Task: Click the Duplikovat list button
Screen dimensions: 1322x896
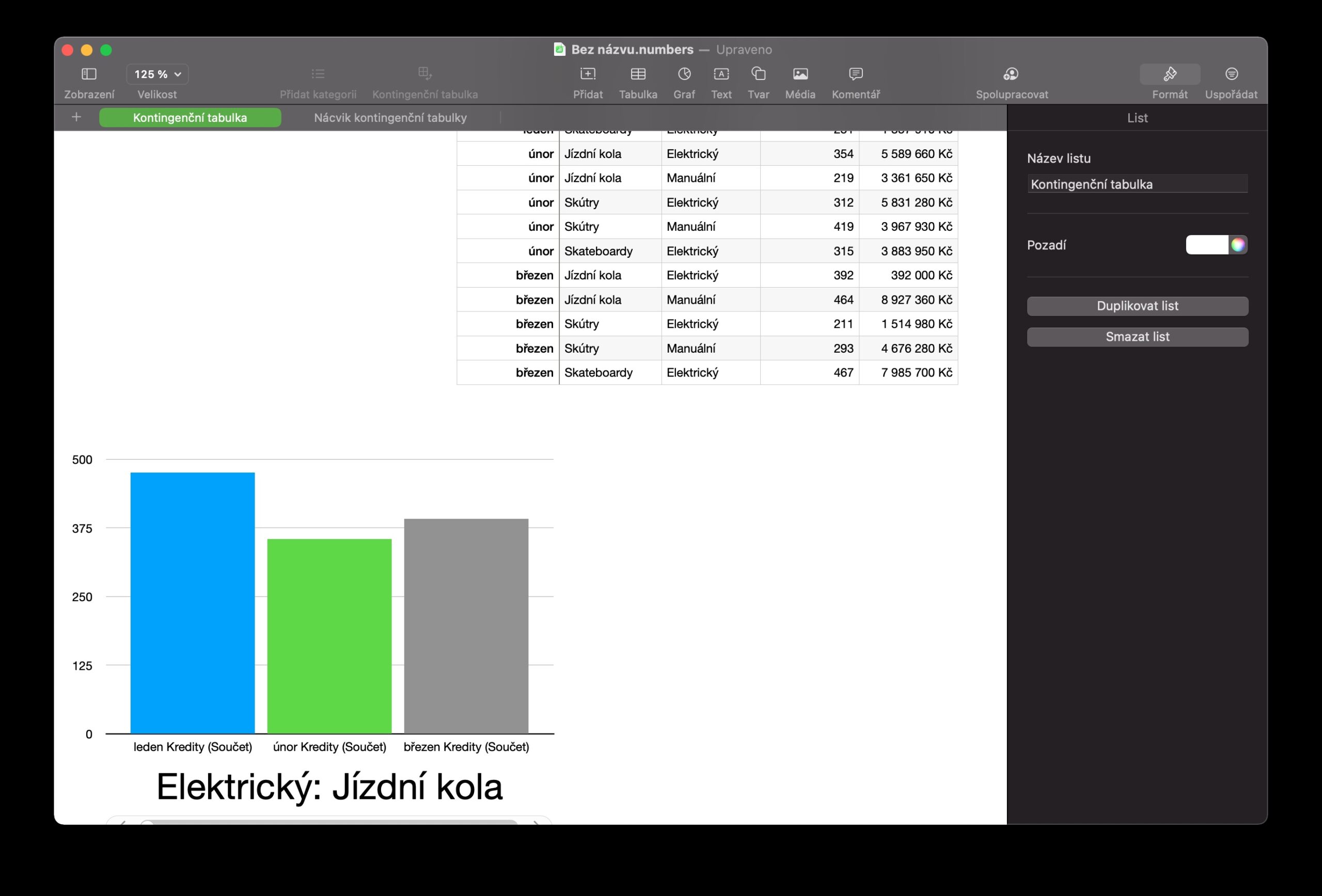Action: pos(1137,306)
